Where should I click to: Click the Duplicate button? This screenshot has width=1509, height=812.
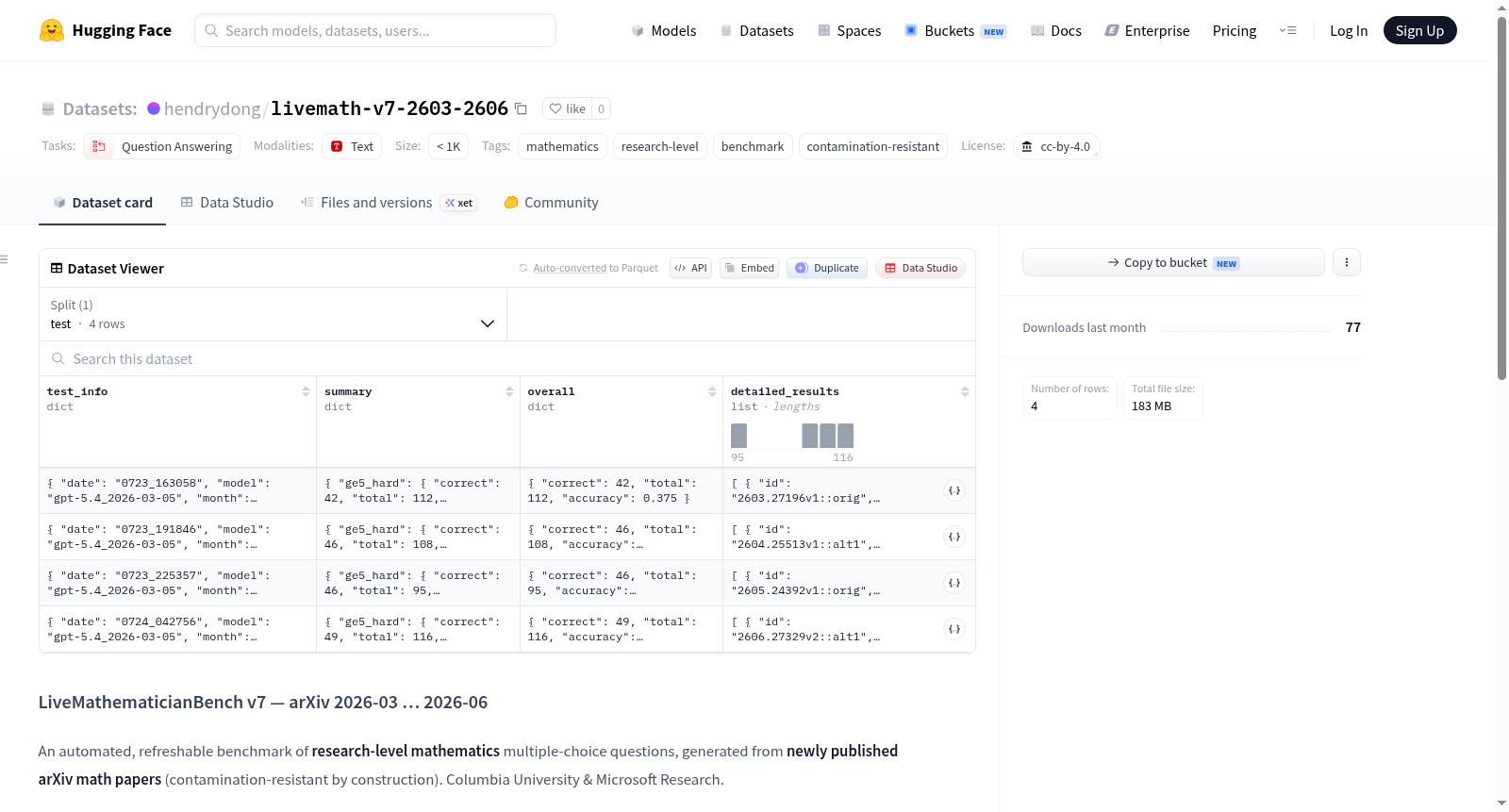click(827, 268)
